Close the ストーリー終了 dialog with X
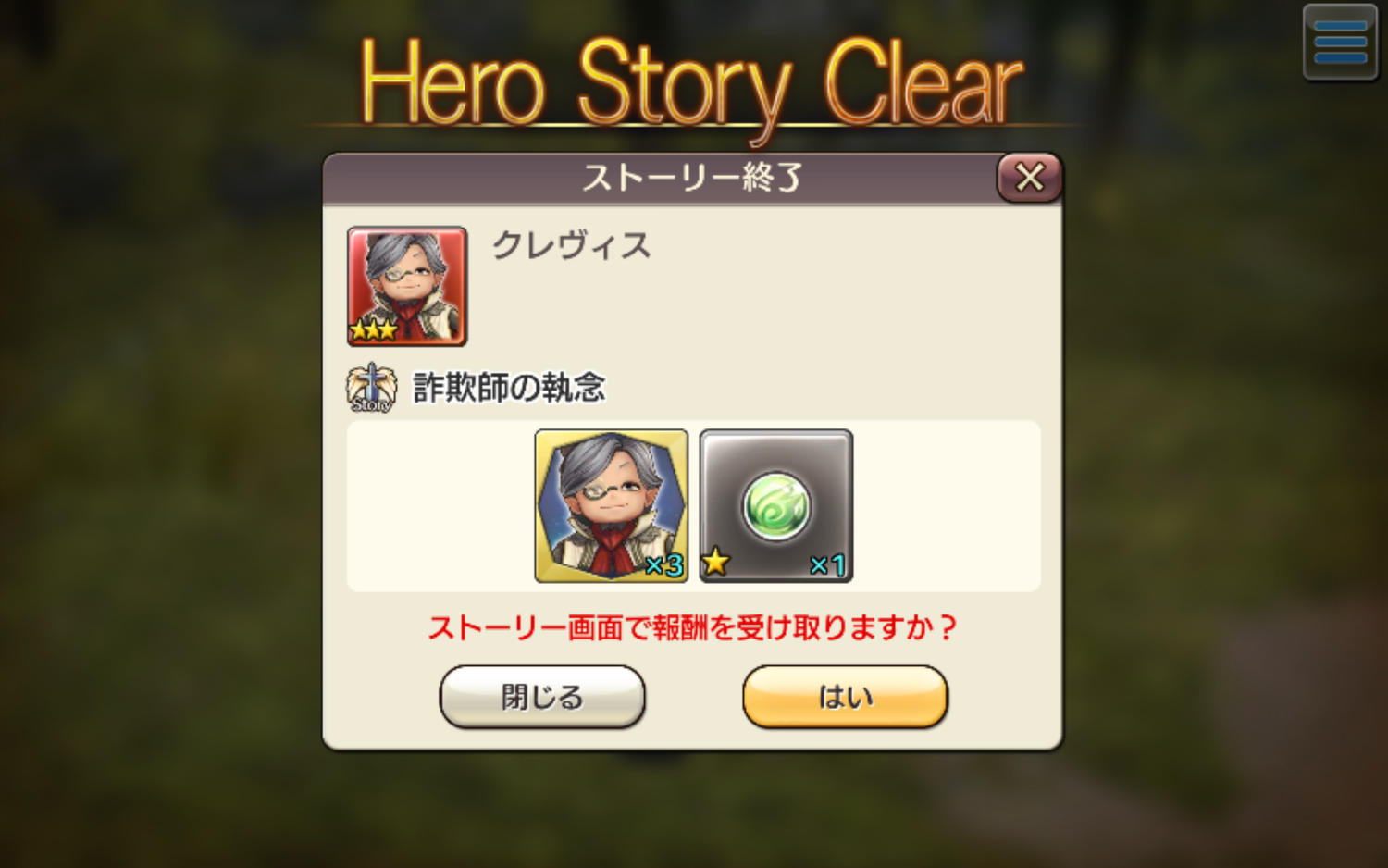This screenshot has height=868, width=1388. [1029, 177]
